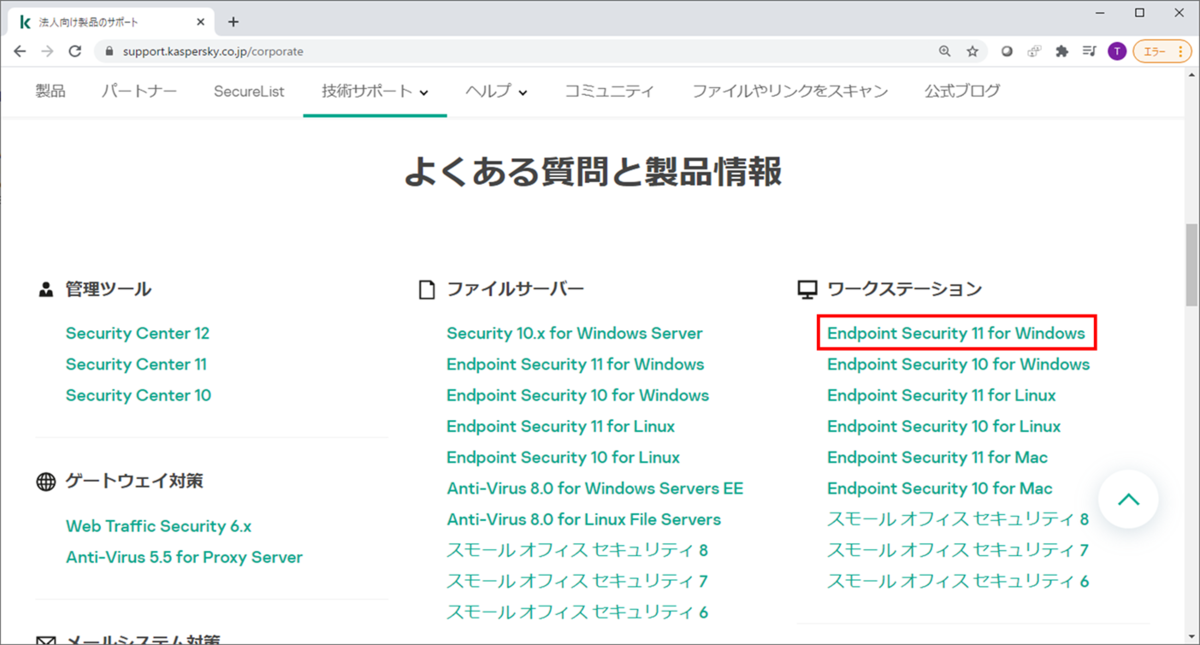1200x645 pixels.
Task: Reload the page with the refresh icon
Action: (74, 51)
